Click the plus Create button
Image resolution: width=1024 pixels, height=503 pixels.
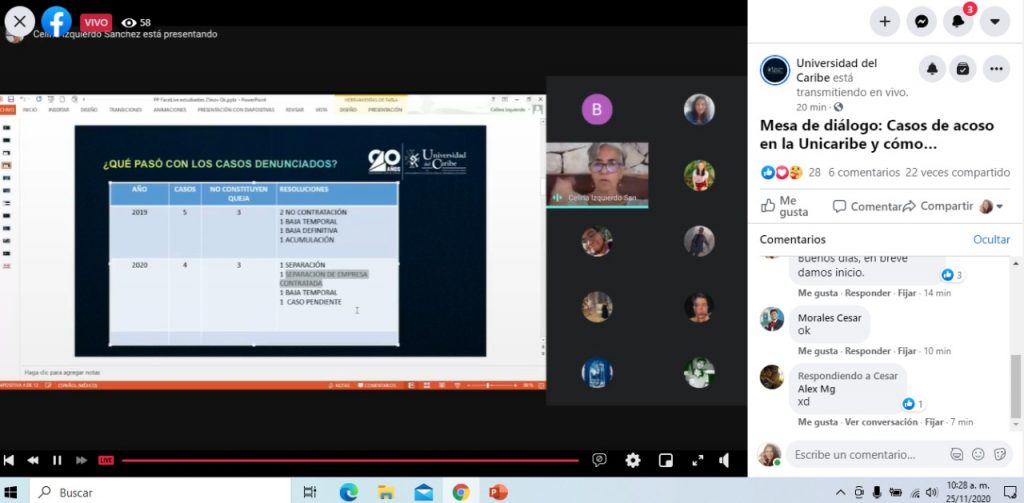884,21
